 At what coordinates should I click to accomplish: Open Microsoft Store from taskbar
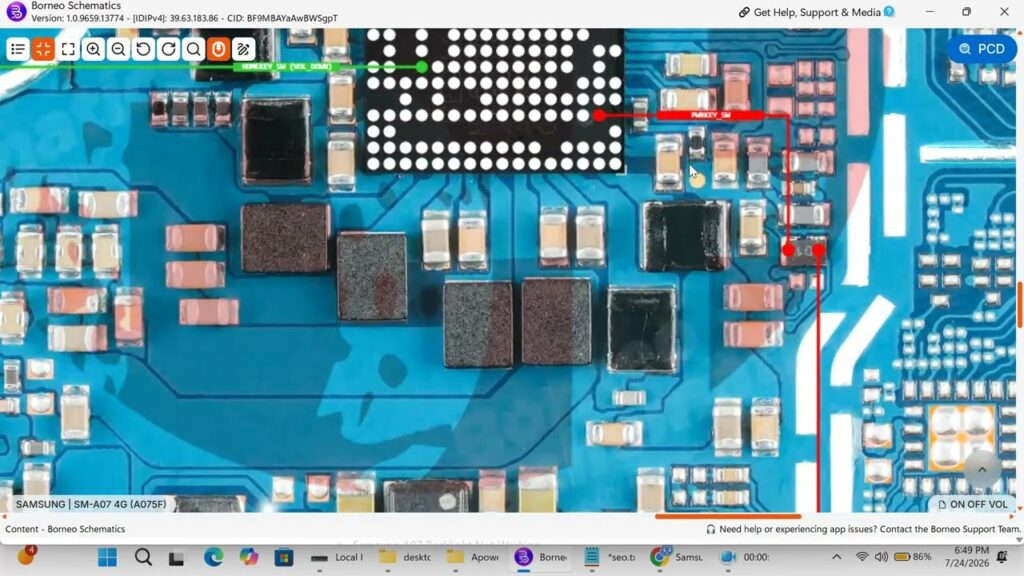coord(284,557)
